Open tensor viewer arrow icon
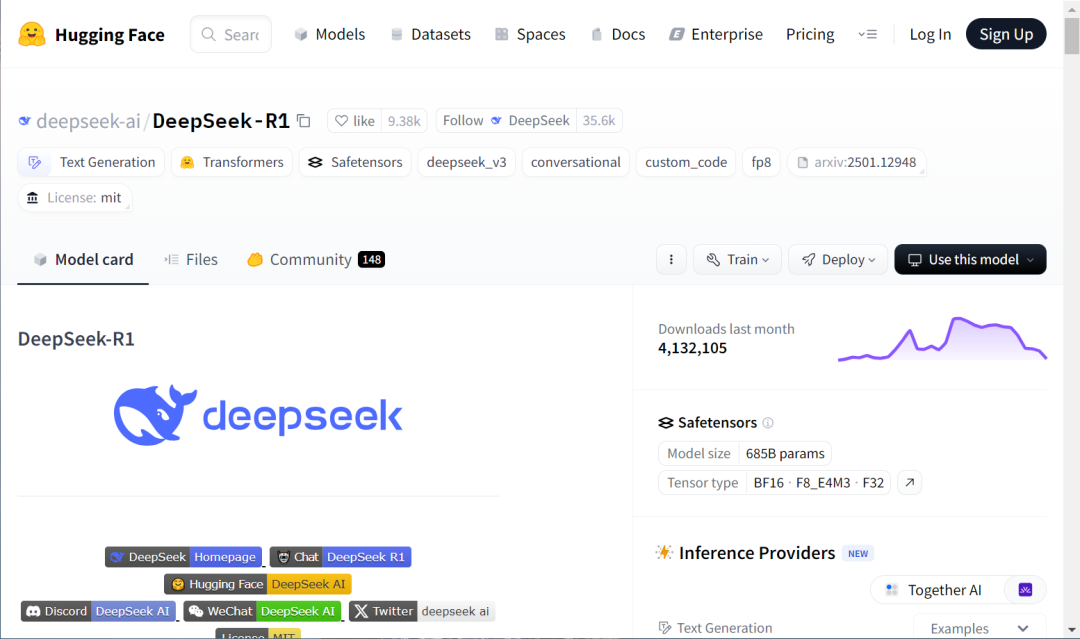The image size is (1080, 639). pyautogui.click(x=910, y=483)
